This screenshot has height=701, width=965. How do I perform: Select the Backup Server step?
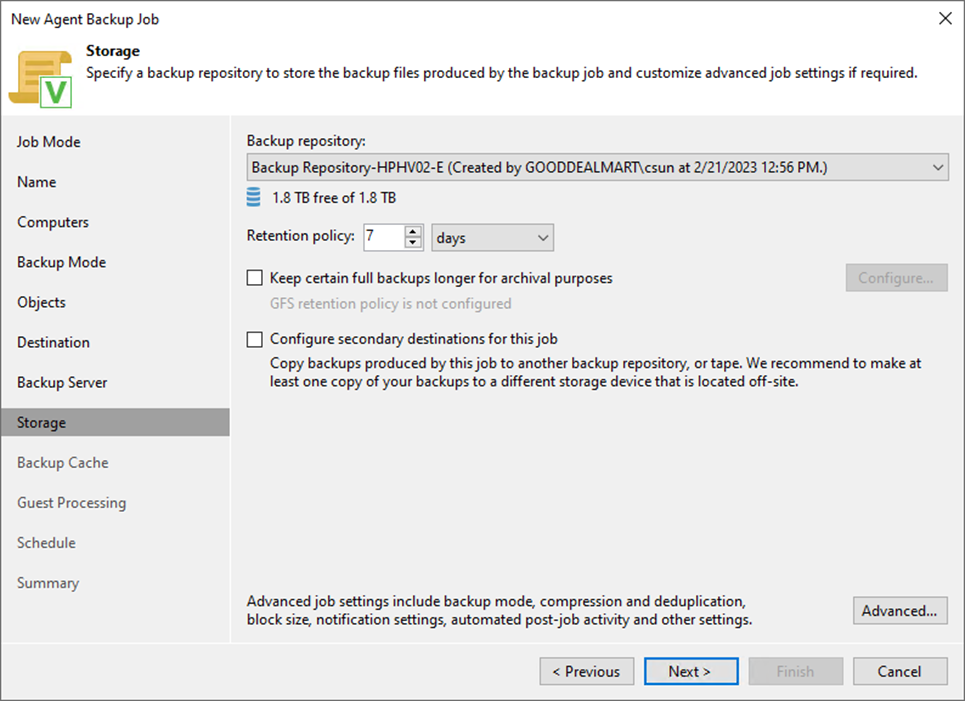61,381
